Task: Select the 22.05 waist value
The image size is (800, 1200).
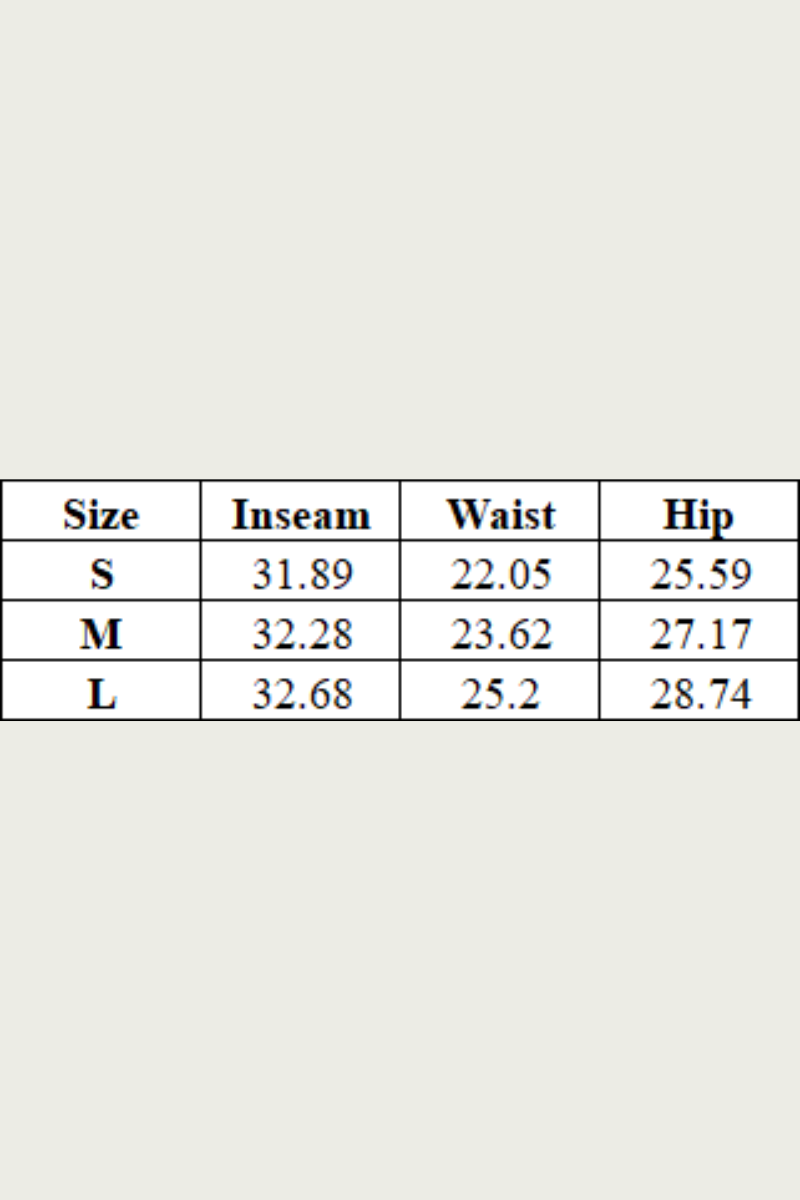Action: pos(500,574)
